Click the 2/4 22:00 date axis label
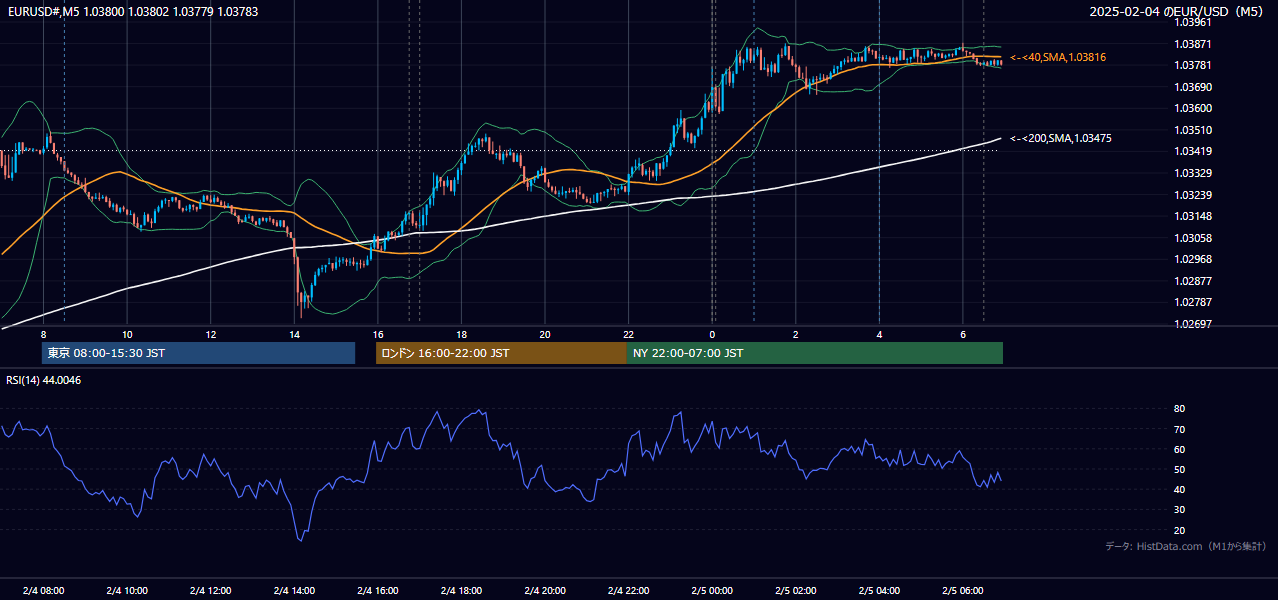Screen dimensions: 1278x600 (x=628, y=590)
